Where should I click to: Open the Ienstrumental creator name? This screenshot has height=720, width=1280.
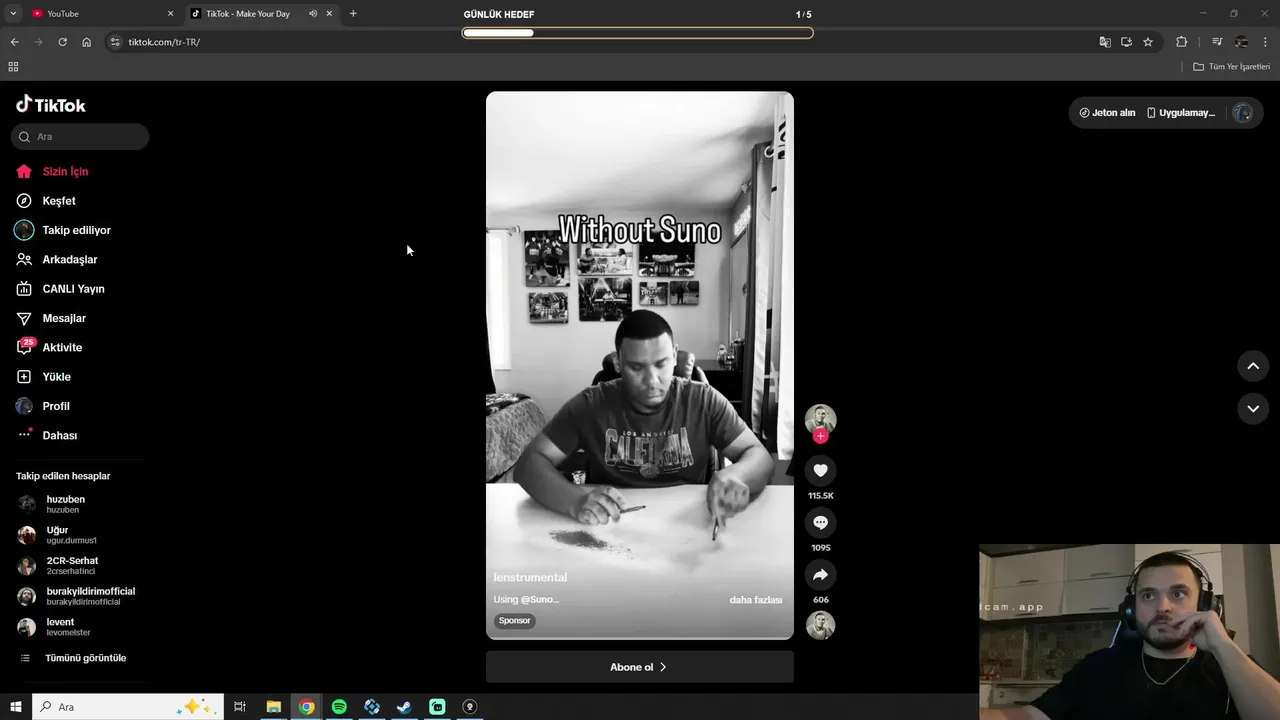[530, 578]
